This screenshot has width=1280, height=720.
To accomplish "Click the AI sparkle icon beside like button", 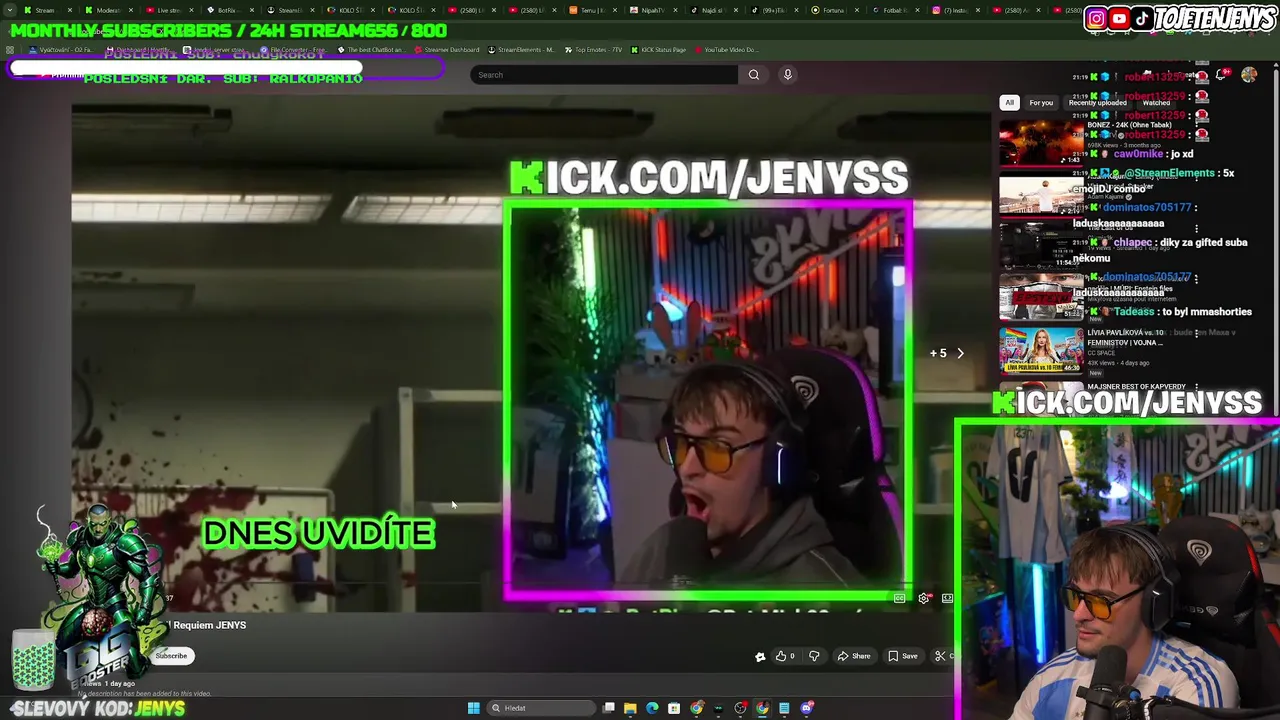I will [760, 656].
